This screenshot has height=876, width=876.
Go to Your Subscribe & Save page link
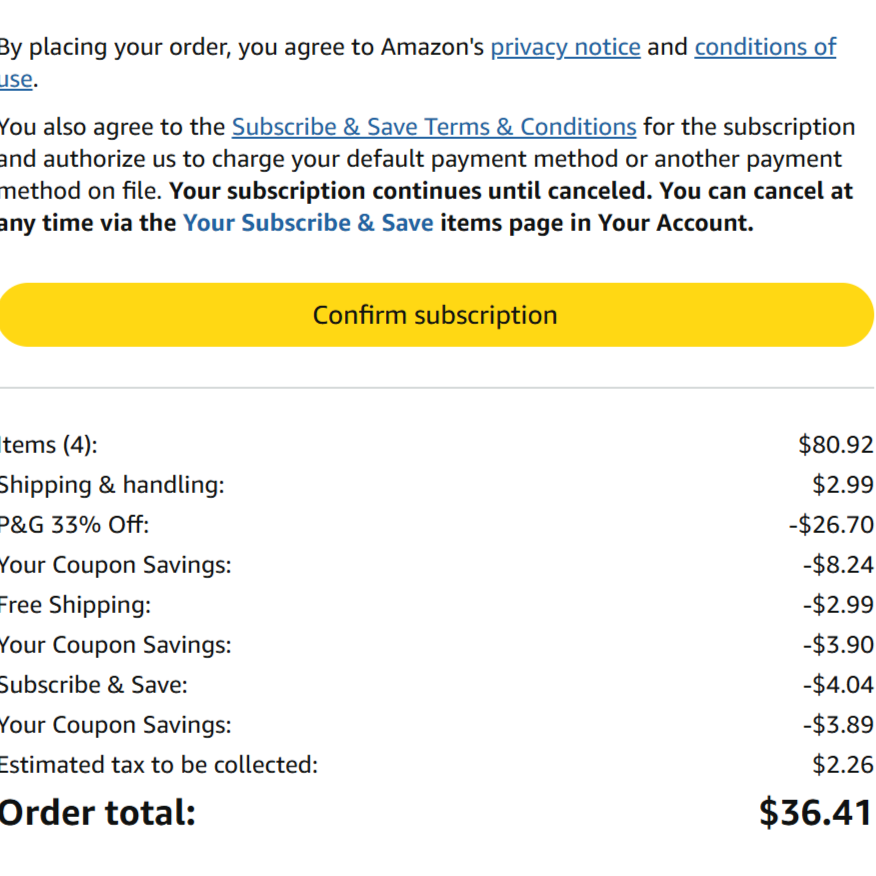pyautogui.click(x=308, y=223)
